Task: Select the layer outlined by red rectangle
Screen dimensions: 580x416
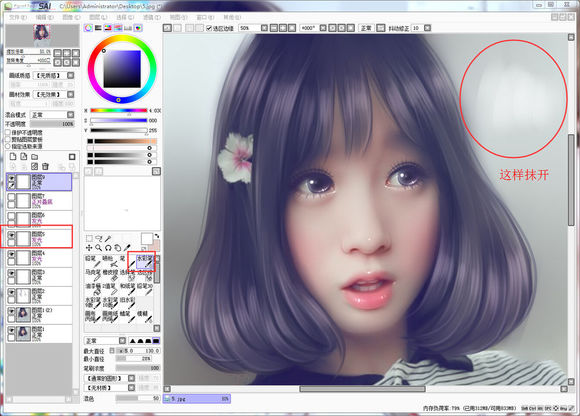Action: 36,237
